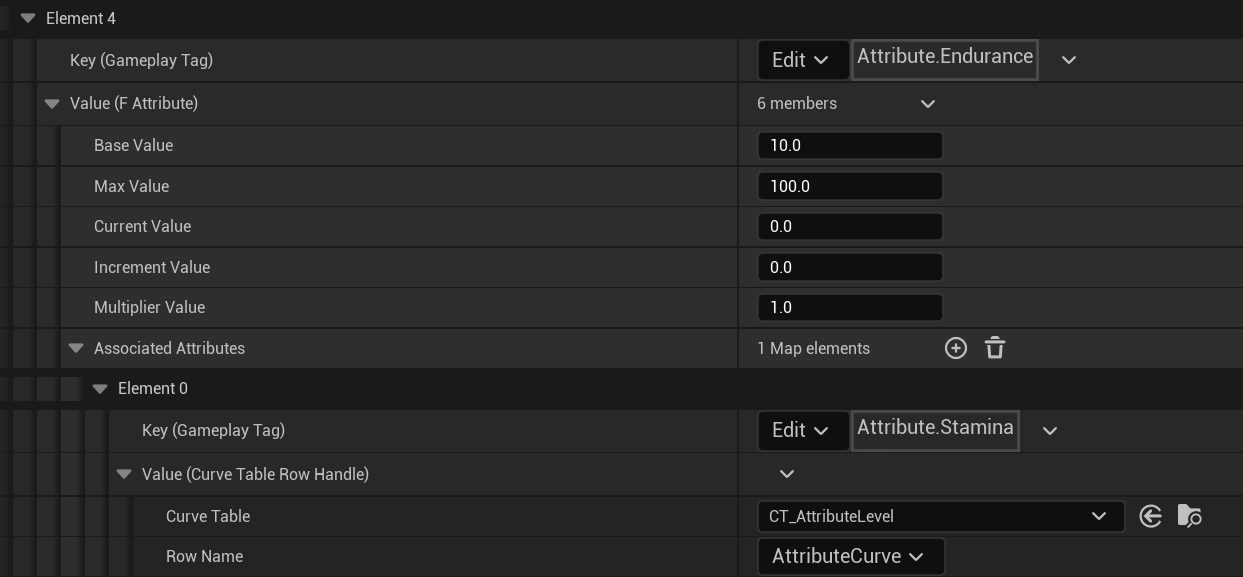
Task: Collapse Value (F Attribute) section
Action: (52, 104)
